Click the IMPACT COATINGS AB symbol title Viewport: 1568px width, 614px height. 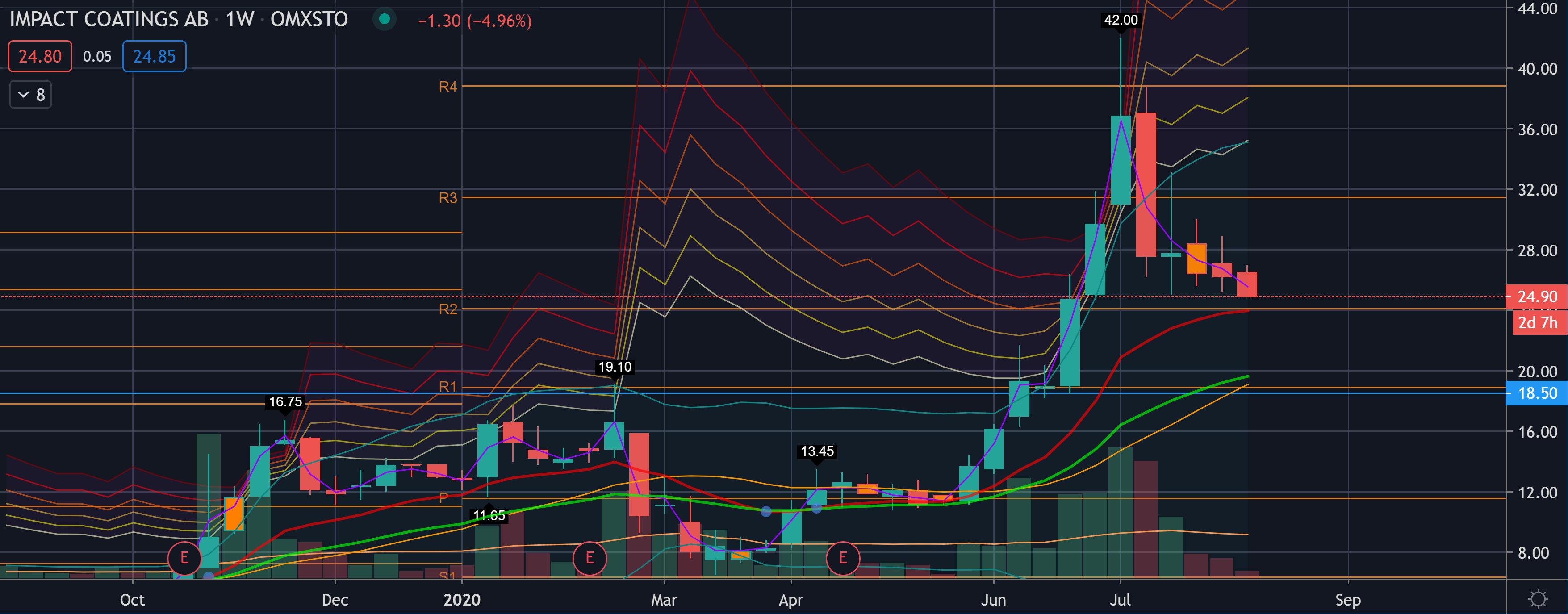[109, 20]
